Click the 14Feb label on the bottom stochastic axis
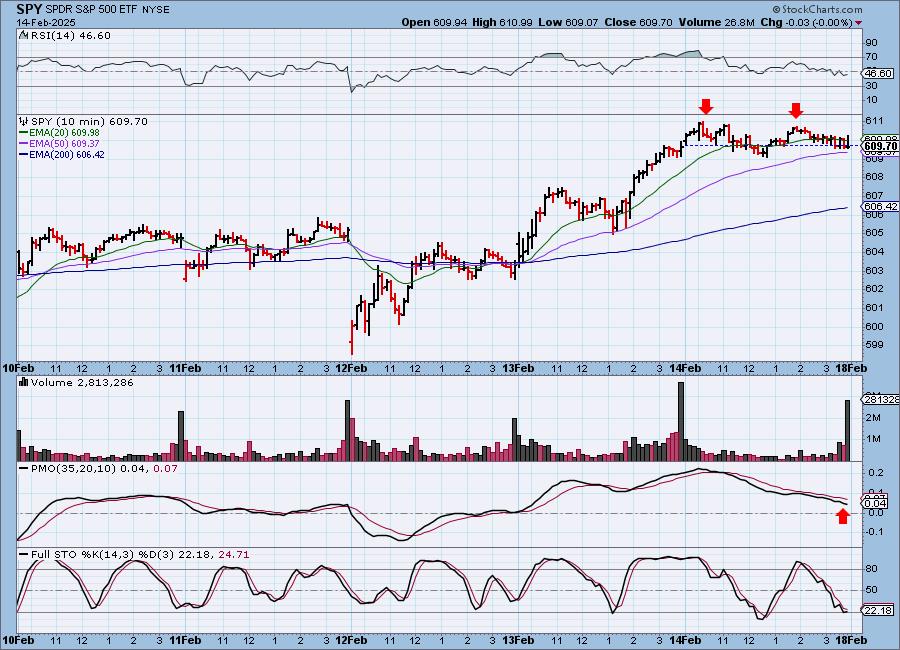 tap(685, 640)
